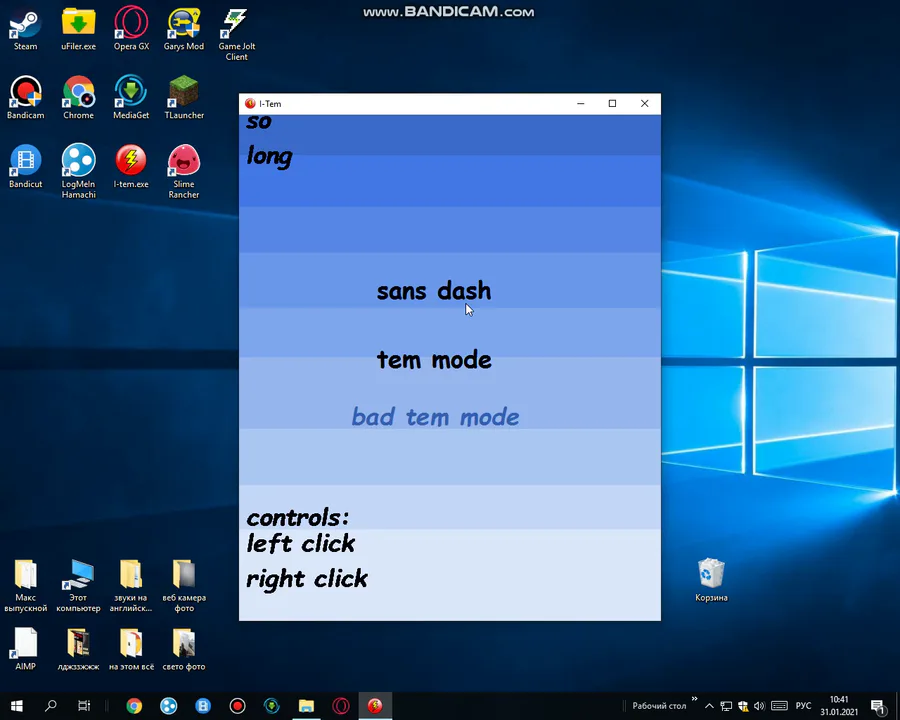Image resolution: width=900 pixels, height=720 pixels.
Task: Select the Slime Rancher desktop shortcut
Action: 184,171
